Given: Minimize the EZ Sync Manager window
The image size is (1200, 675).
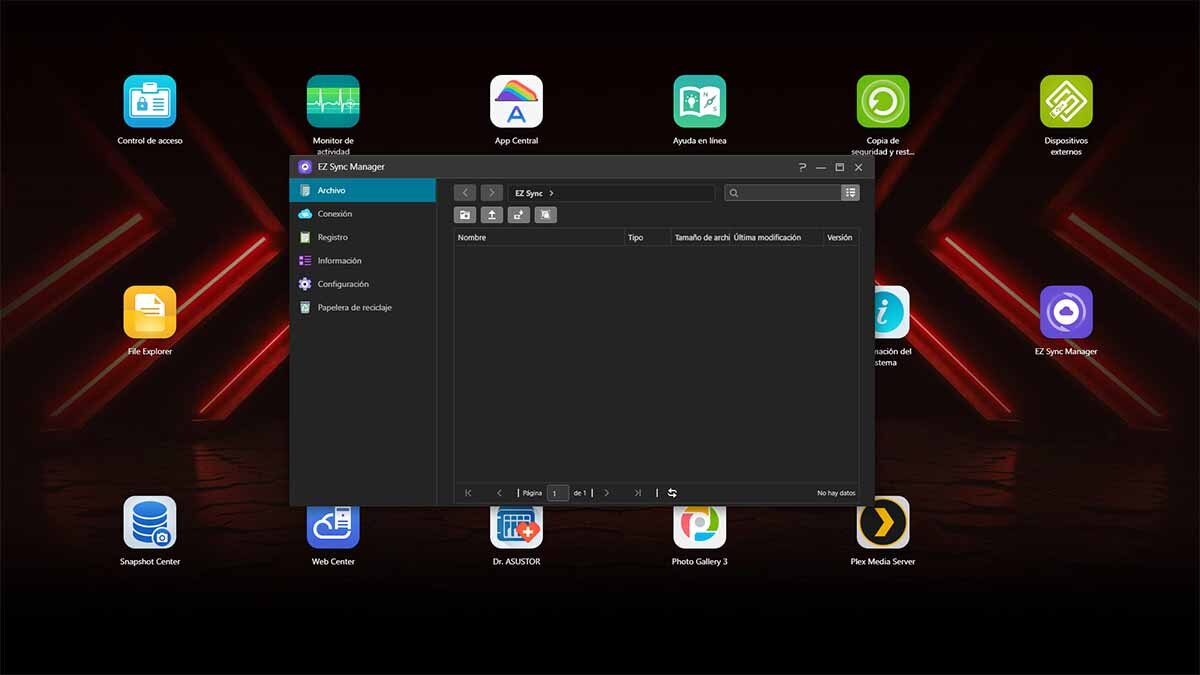Looking at the screenshot, I should point(821,167).
